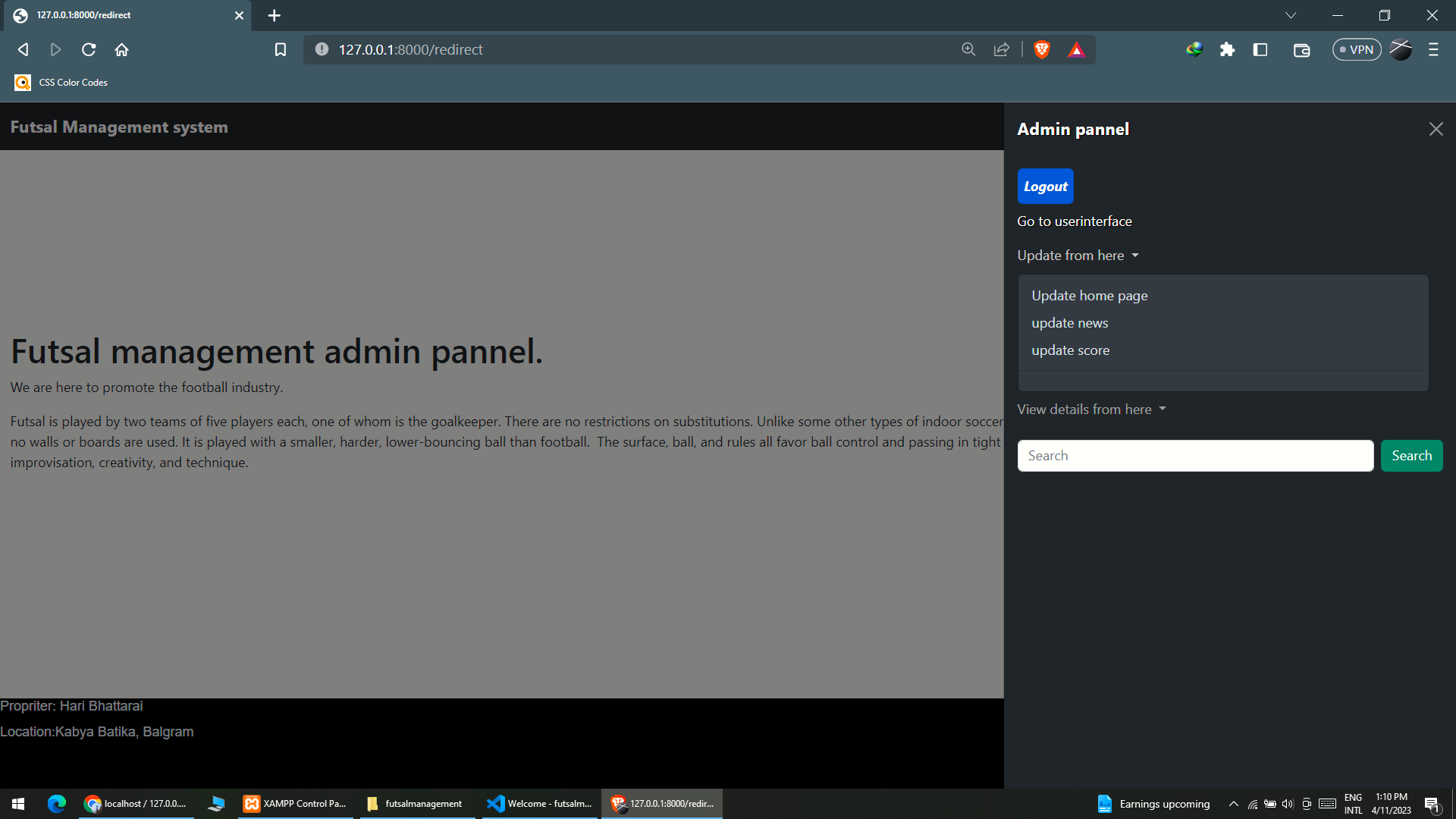Toggle the Brave VPN button
The width and height of the screenshot is (1456, 819).
click(1357, 49)
